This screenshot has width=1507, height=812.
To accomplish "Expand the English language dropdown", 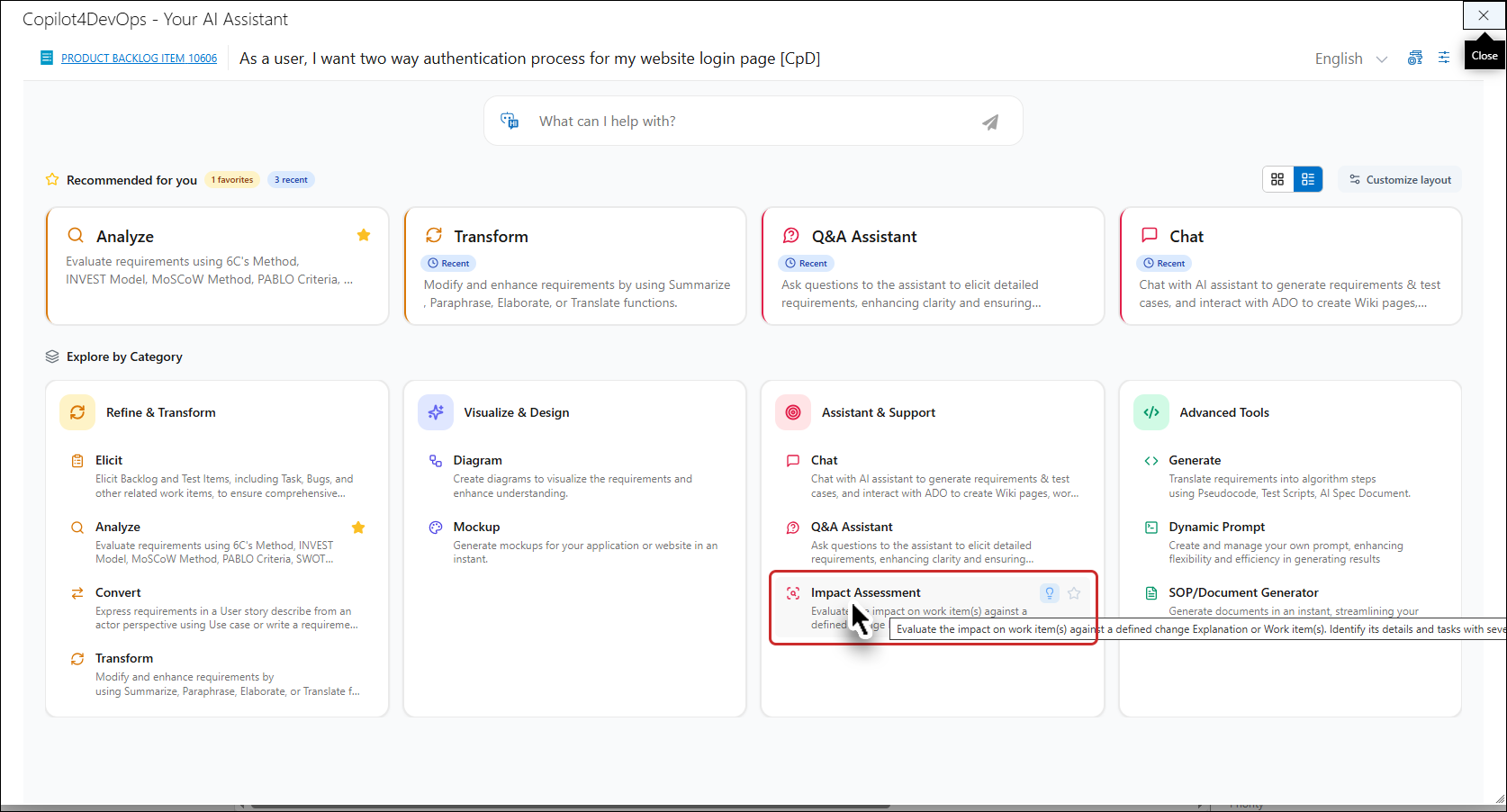I will coord(1350,59).
